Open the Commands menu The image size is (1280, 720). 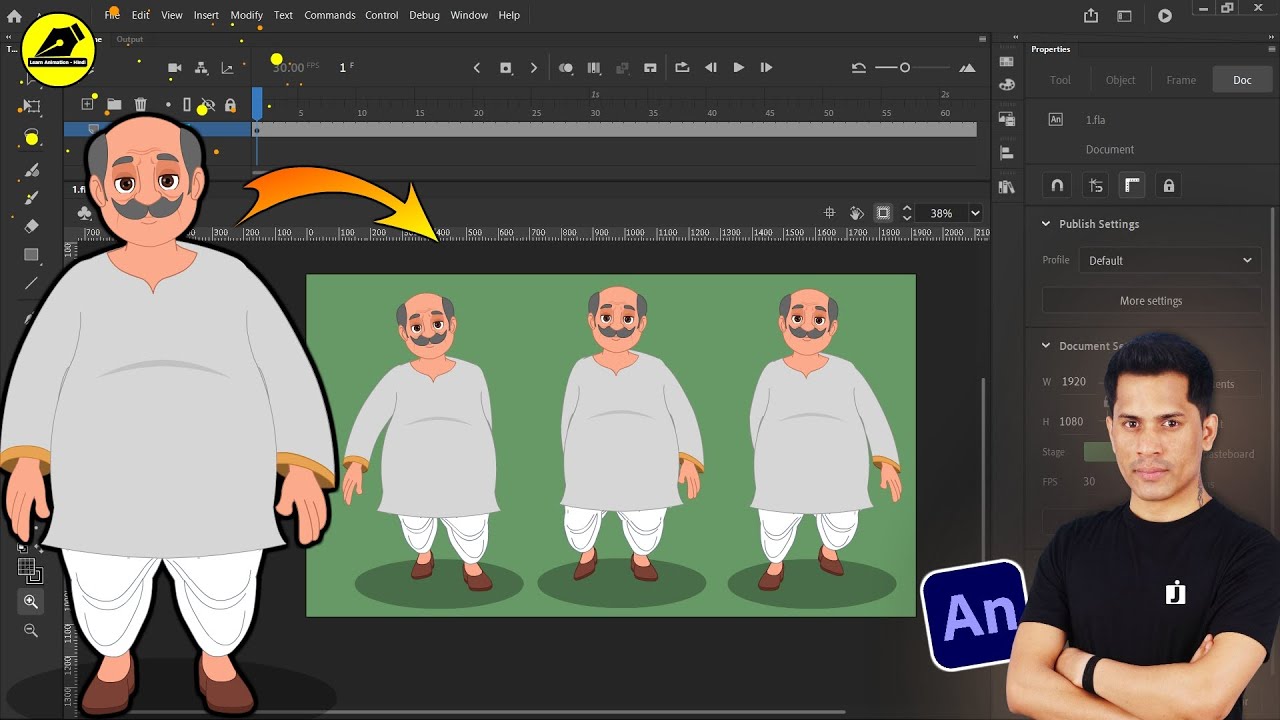pos(329,15)
